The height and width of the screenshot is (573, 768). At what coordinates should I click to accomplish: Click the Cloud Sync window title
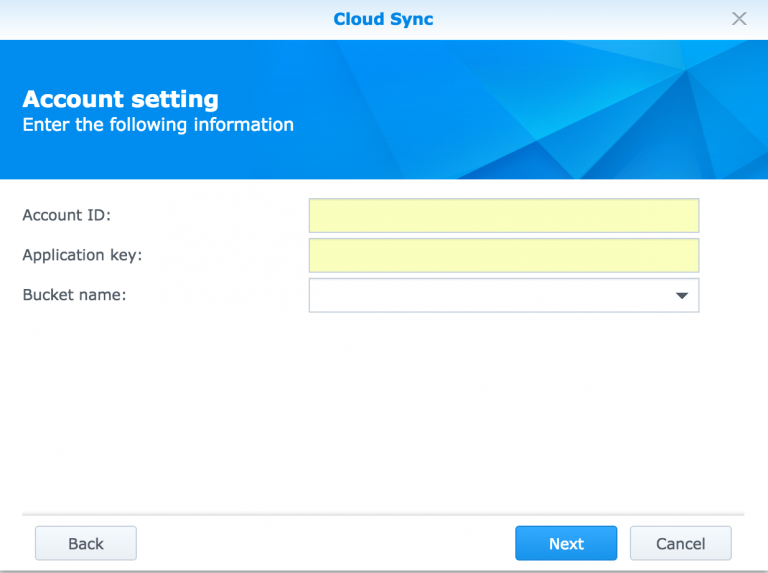pos(384,19)
